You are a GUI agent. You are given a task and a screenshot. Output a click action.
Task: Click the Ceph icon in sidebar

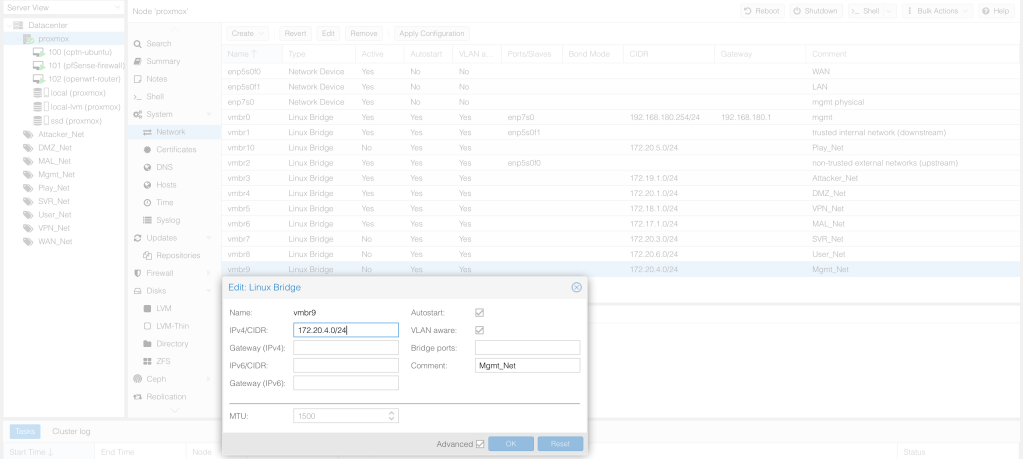click(x=138, y=378)
